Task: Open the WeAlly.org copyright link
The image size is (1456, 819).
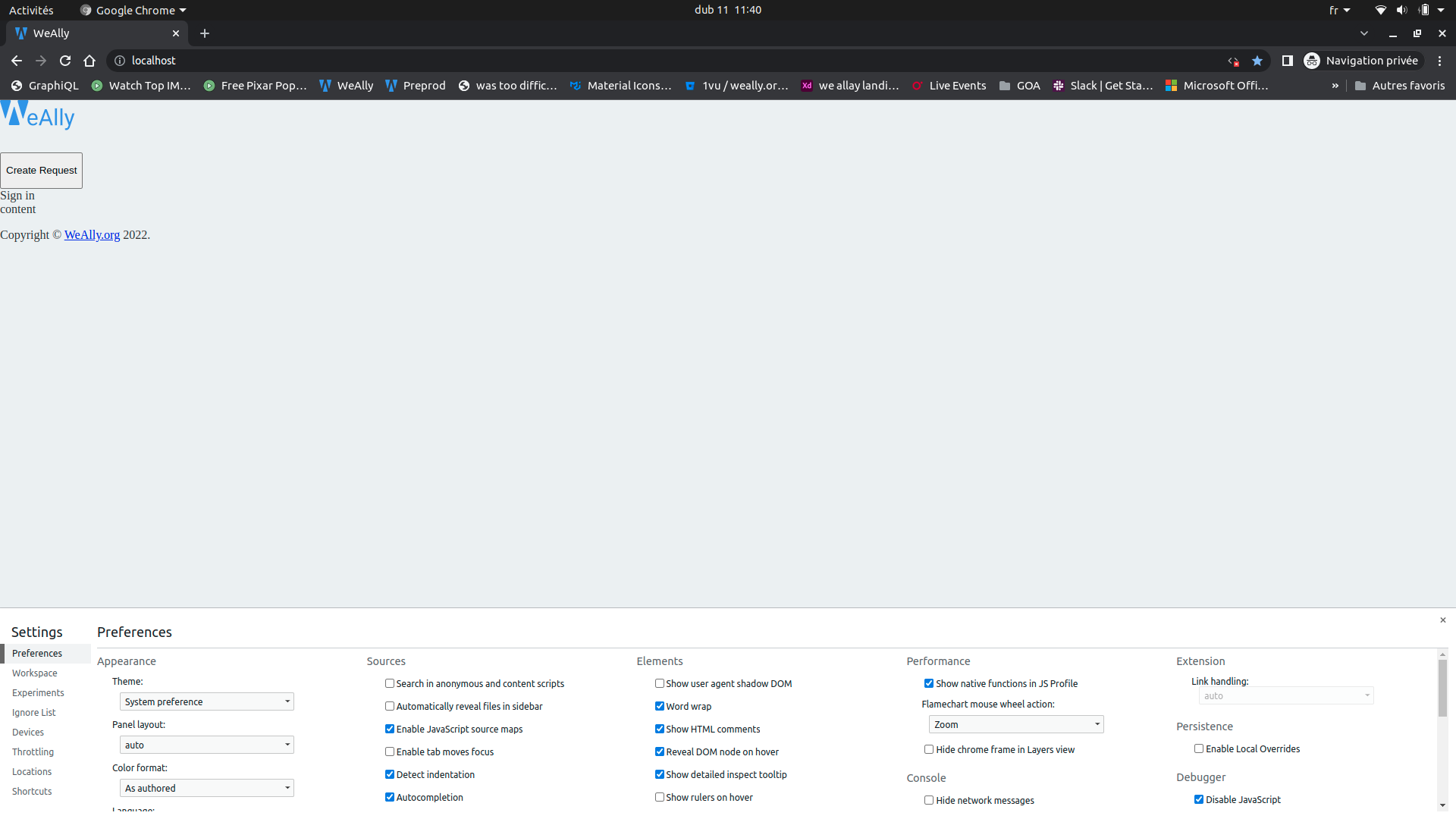Action: [91, 235]
